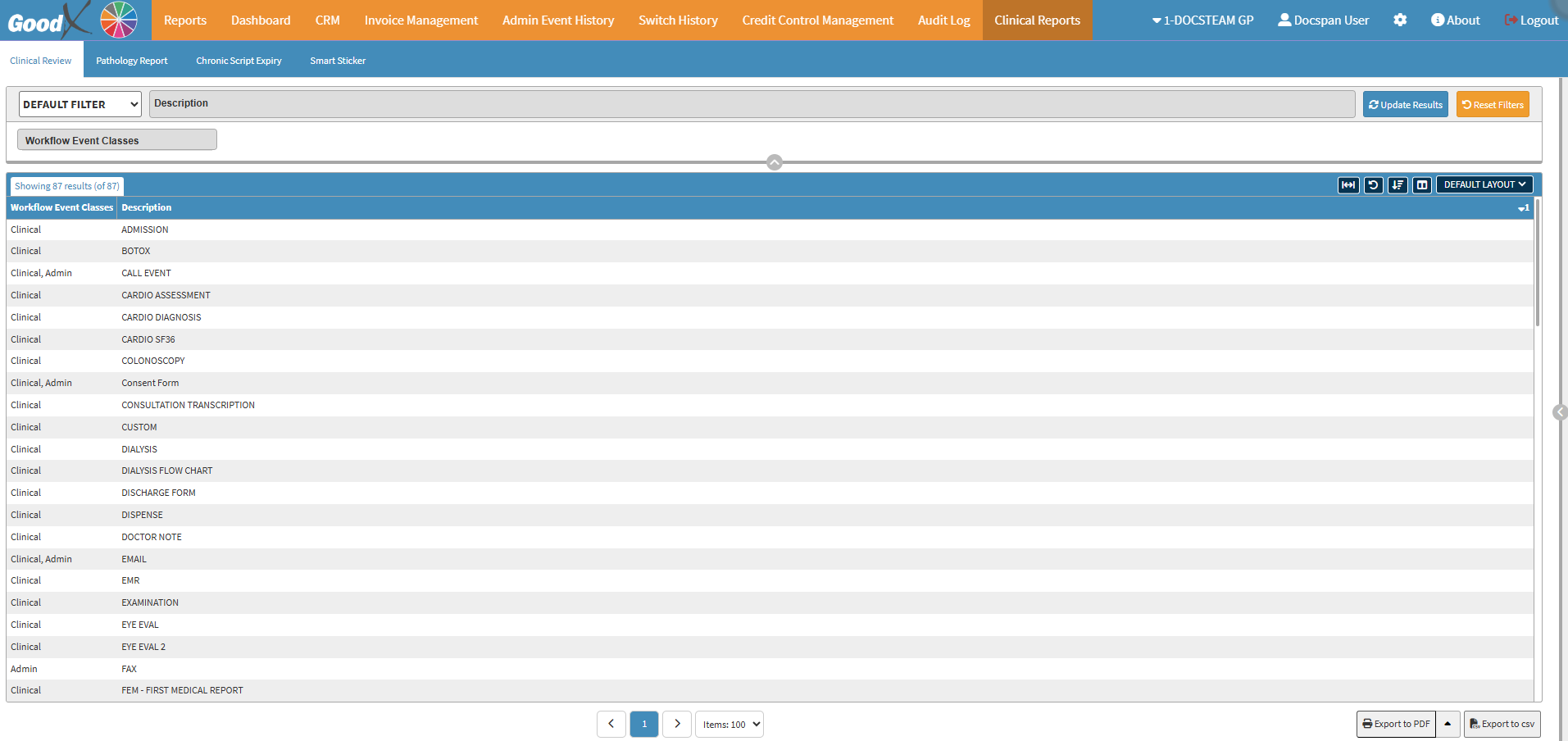
Task: Open Export to PDF options arrow
Action: tap(1448, 724)
